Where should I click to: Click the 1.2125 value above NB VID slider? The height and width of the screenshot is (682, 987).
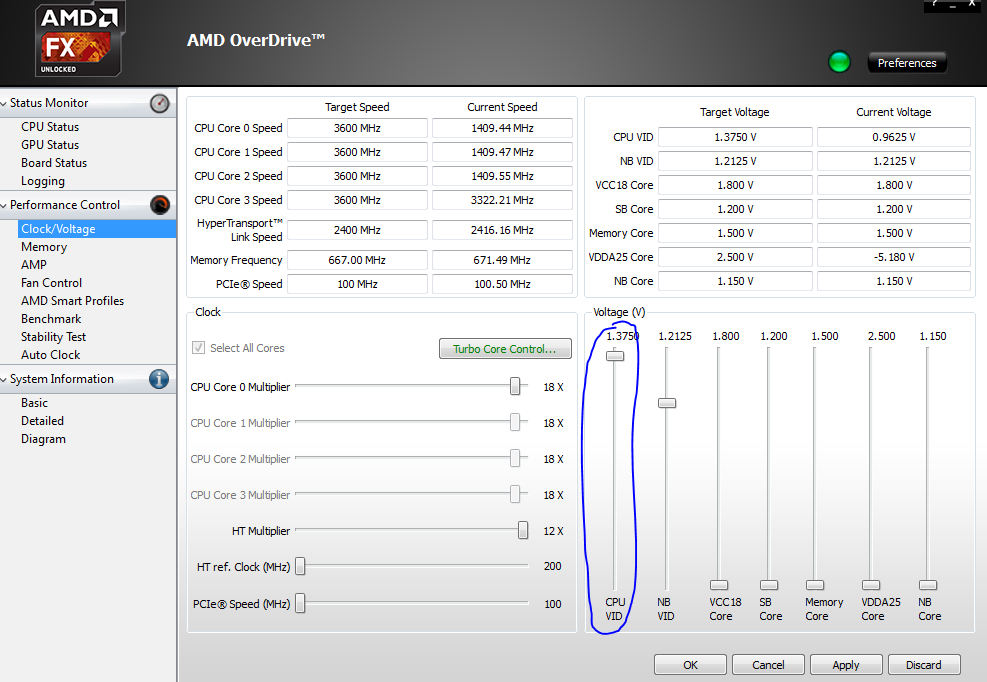click(675, 336)
